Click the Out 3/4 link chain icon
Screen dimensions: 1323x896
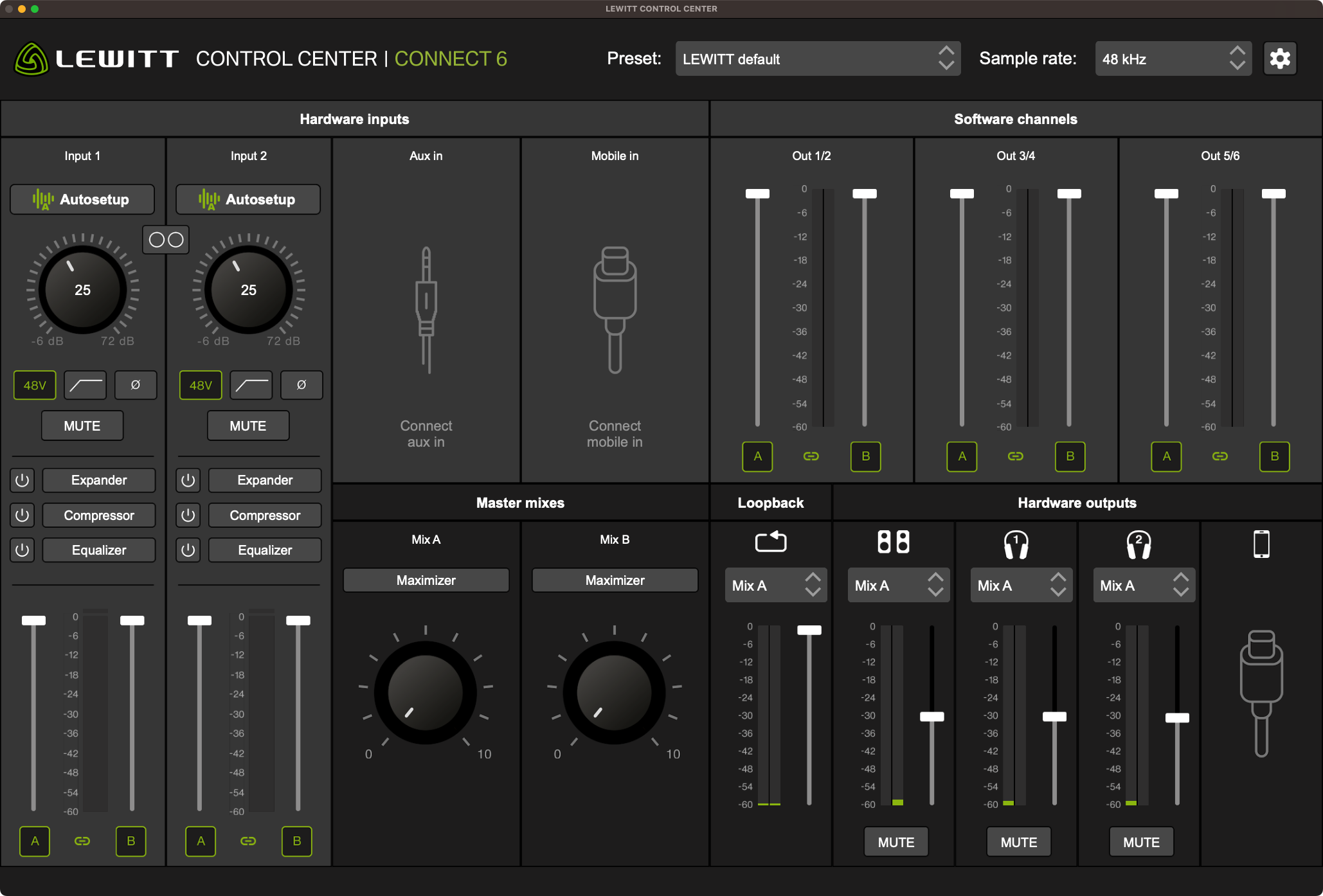pos(1016,456)
